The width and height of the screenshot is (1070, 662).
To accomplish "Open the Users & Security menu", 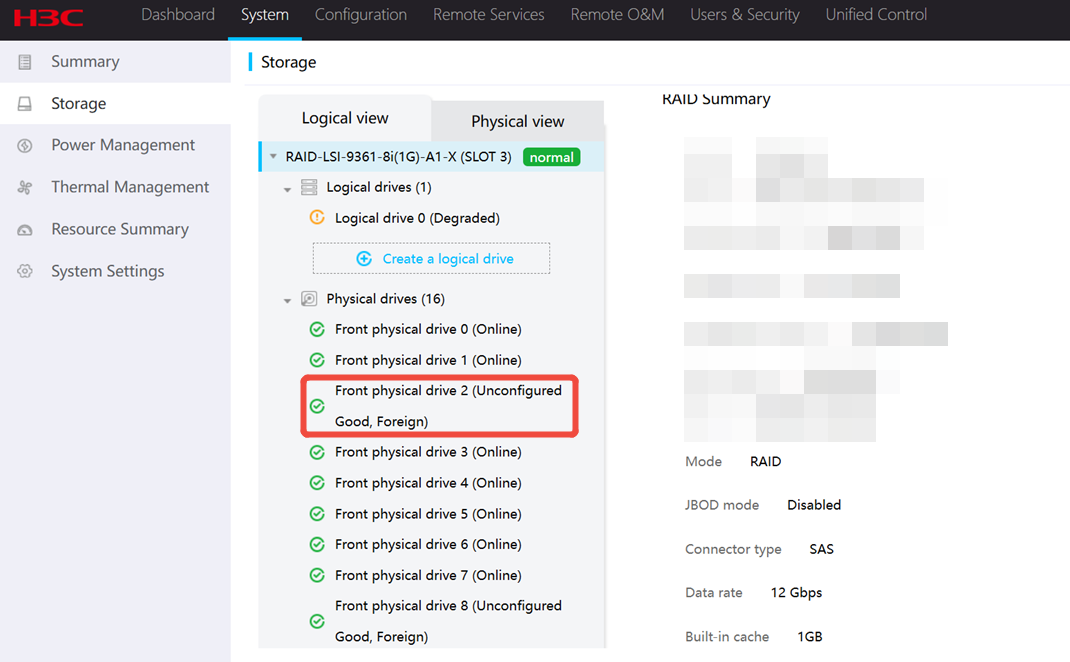I will tap(744, 15).
